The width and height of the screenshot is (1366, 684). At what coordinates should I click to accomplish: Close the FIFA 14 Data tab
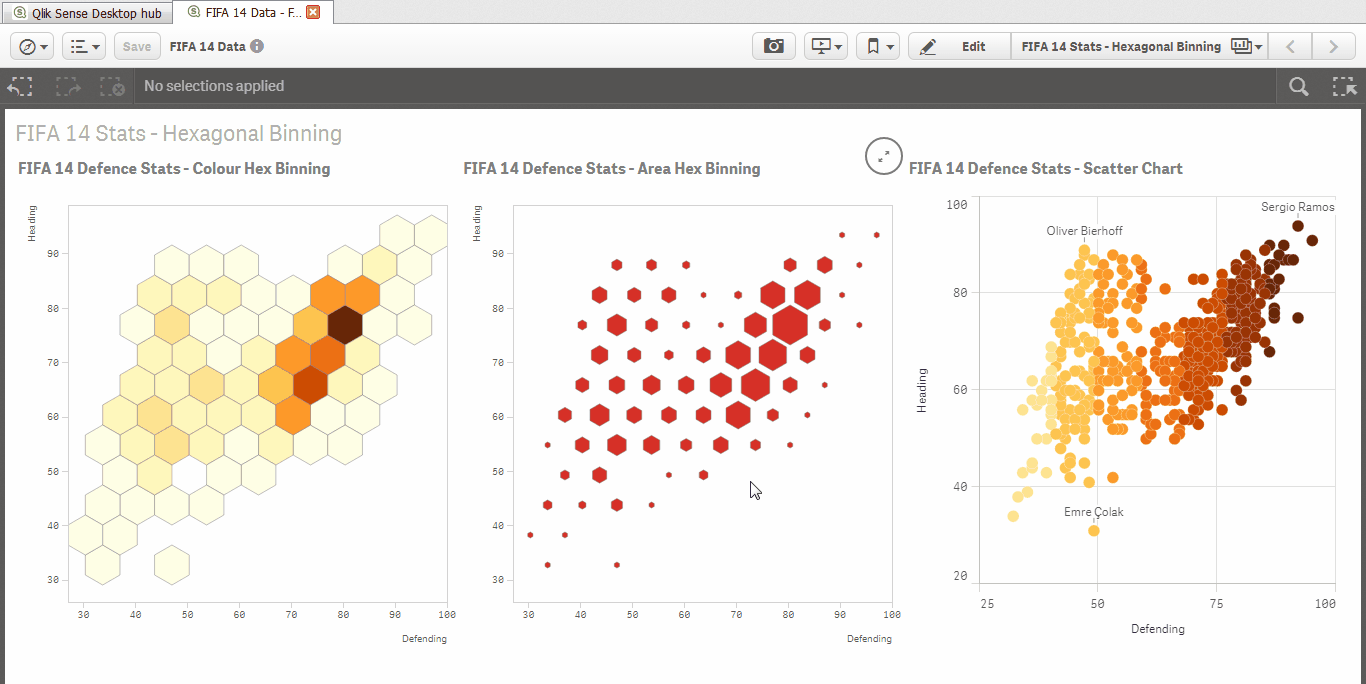[x=313, y=12]
